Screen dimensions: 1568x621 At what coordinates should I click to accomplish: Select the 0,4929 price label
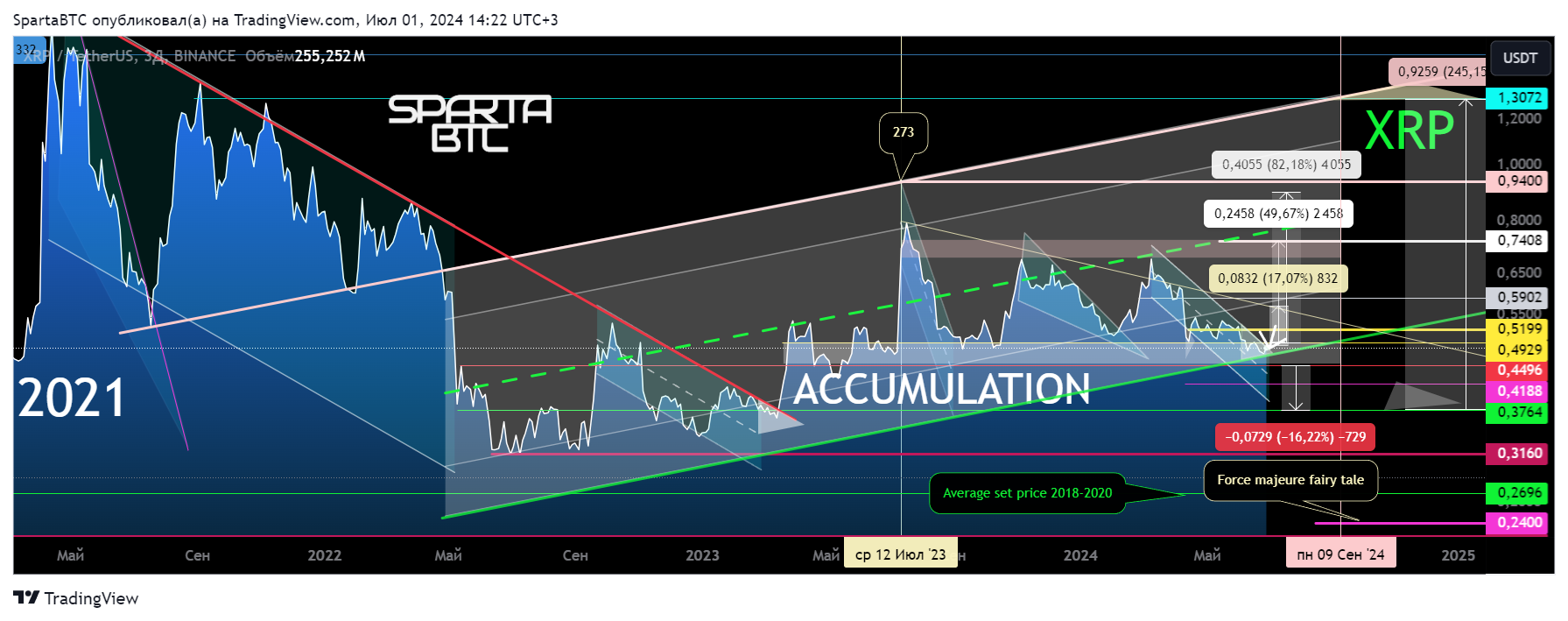[1517, 349]
